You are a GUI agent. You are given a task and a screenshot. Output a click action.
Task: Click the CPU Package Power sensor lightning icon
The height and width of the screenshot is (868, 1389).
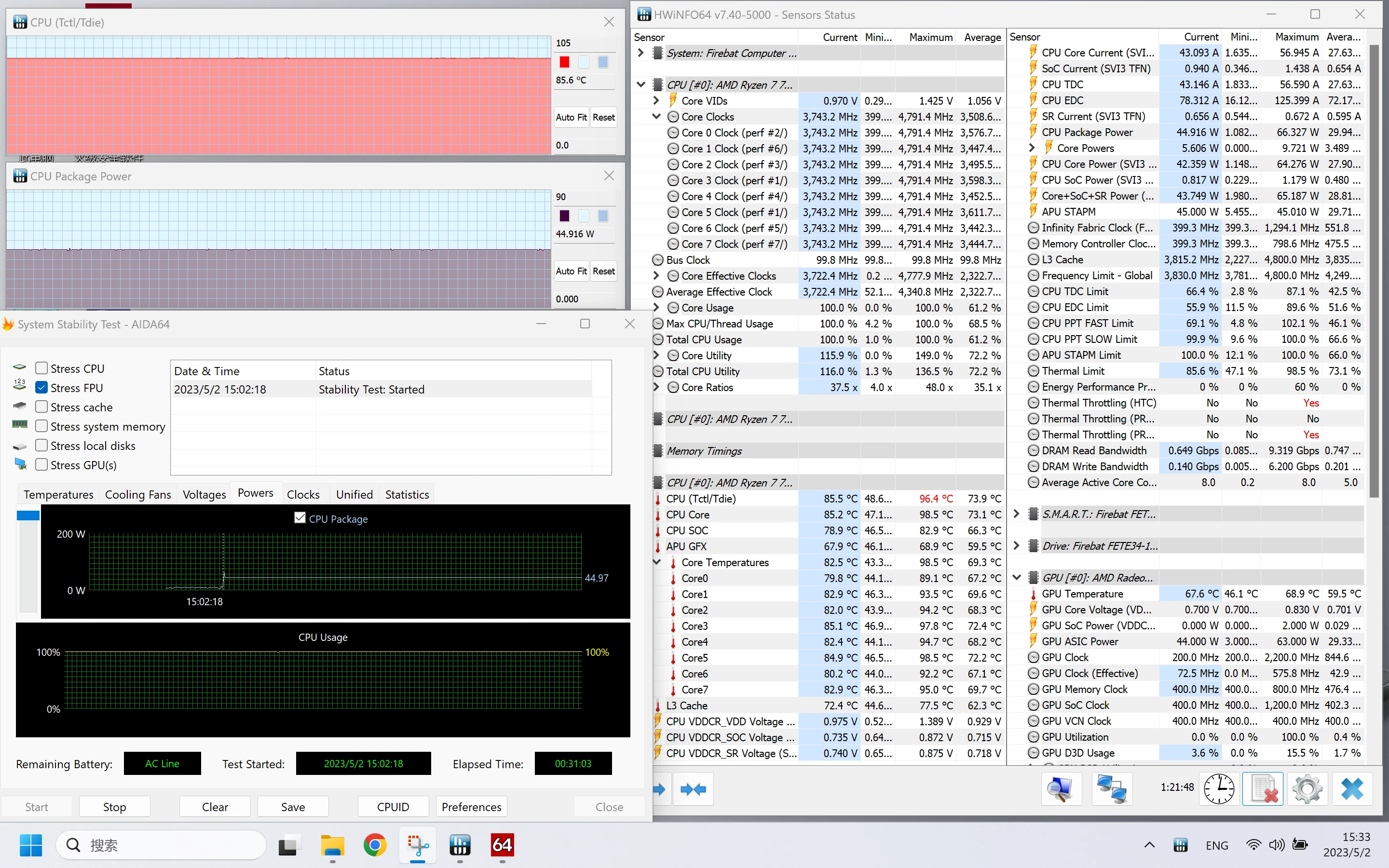tap(1033, 132)
